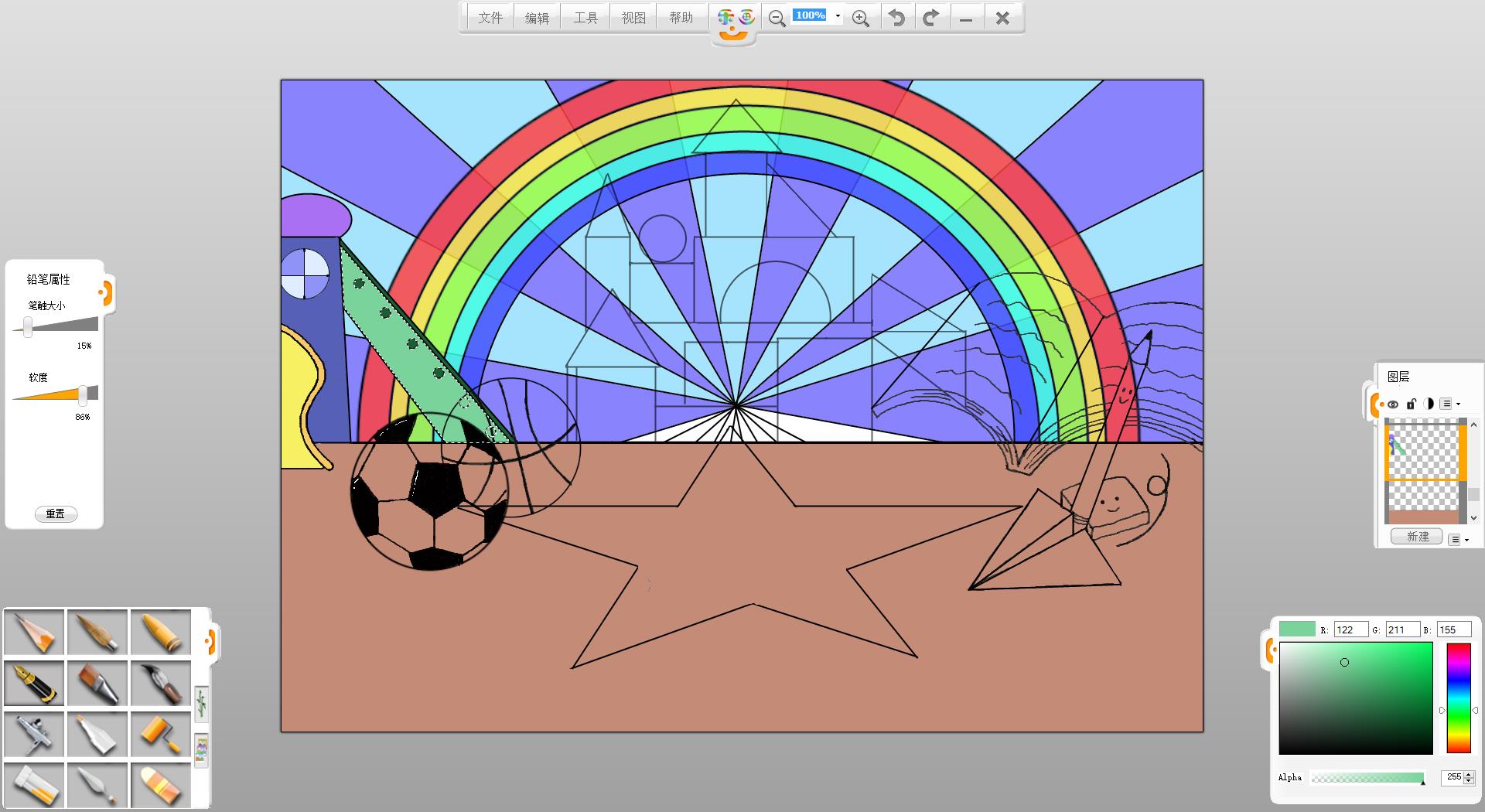Pick the paint roller tool
The width and height of the screenshot is (1485, 812).
click(x=161, y=734)
